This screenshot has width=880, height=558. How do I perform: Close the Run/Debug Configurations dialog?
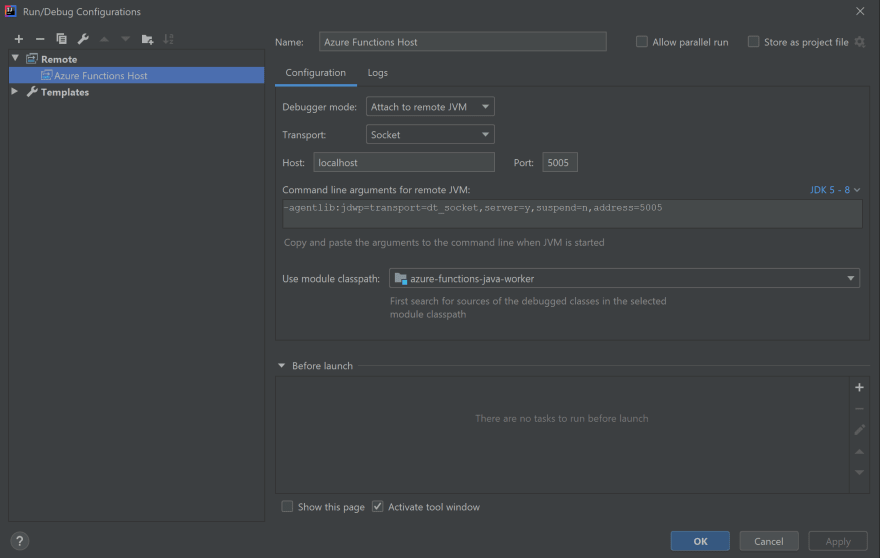pyautogui.click(x=860, y=11)
